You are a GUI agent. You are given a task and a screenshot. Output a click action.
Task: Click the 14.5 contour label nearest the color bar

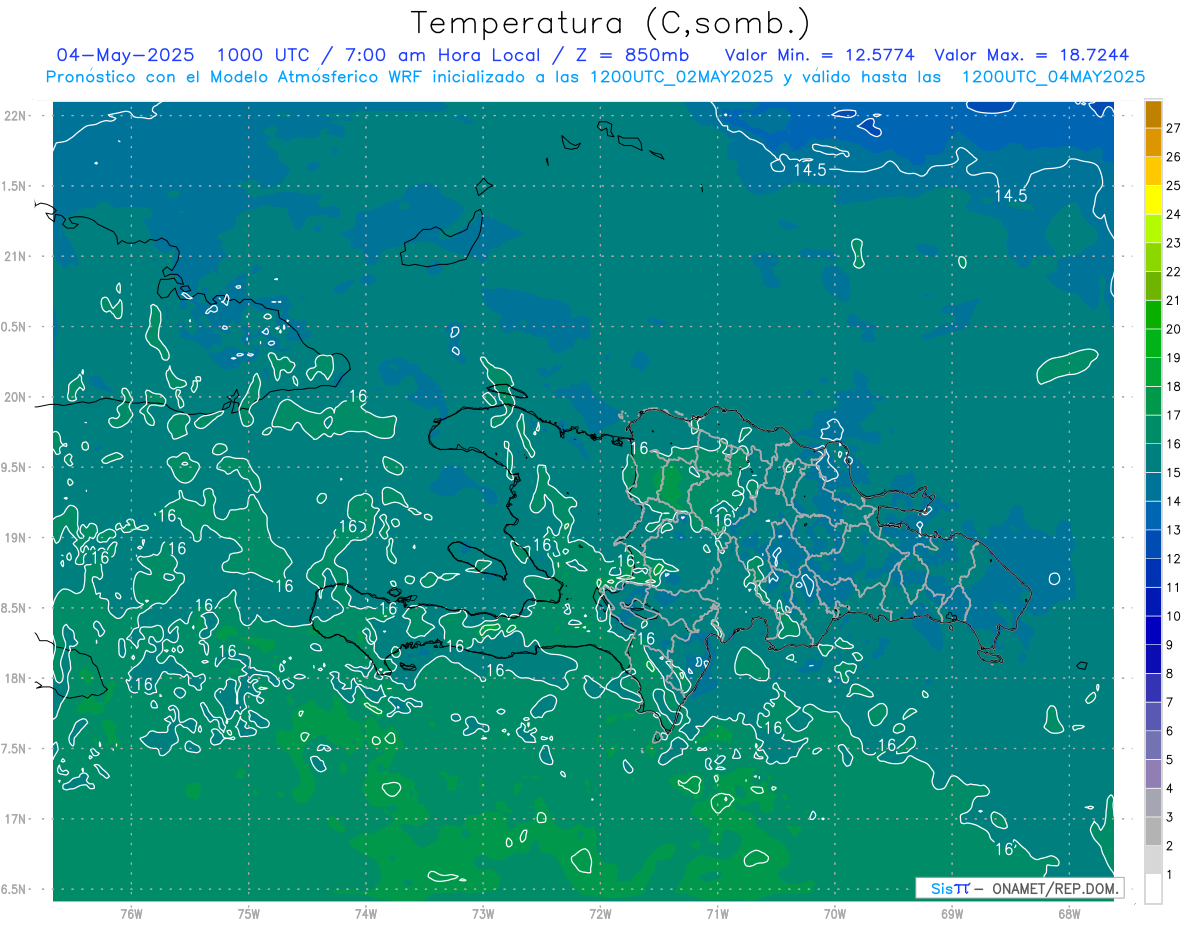tap(1011, 196)
